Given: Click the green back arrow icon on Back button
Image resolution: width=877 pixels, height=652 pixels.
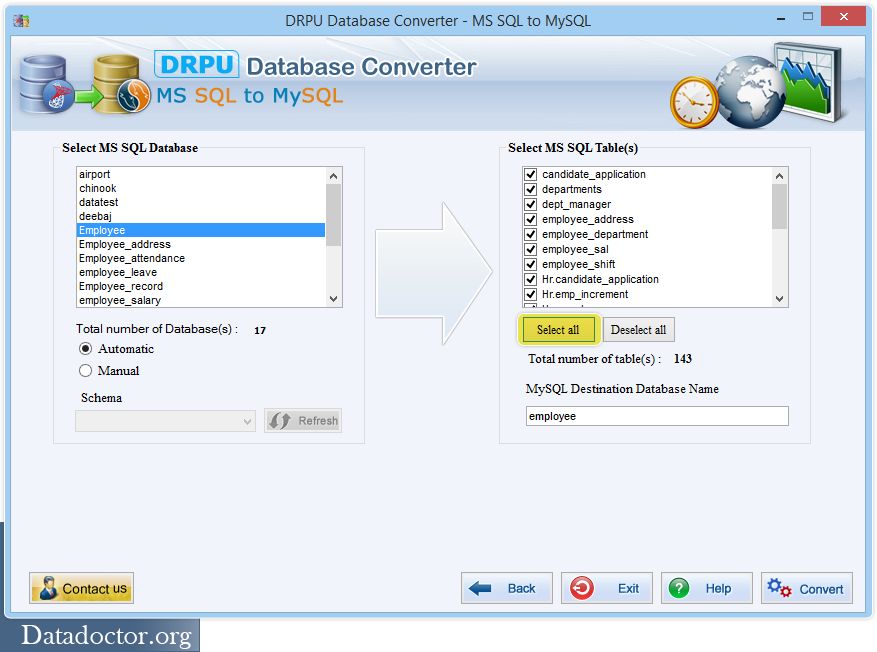Looking at the screenshot, I should click(x=480, y=588).
